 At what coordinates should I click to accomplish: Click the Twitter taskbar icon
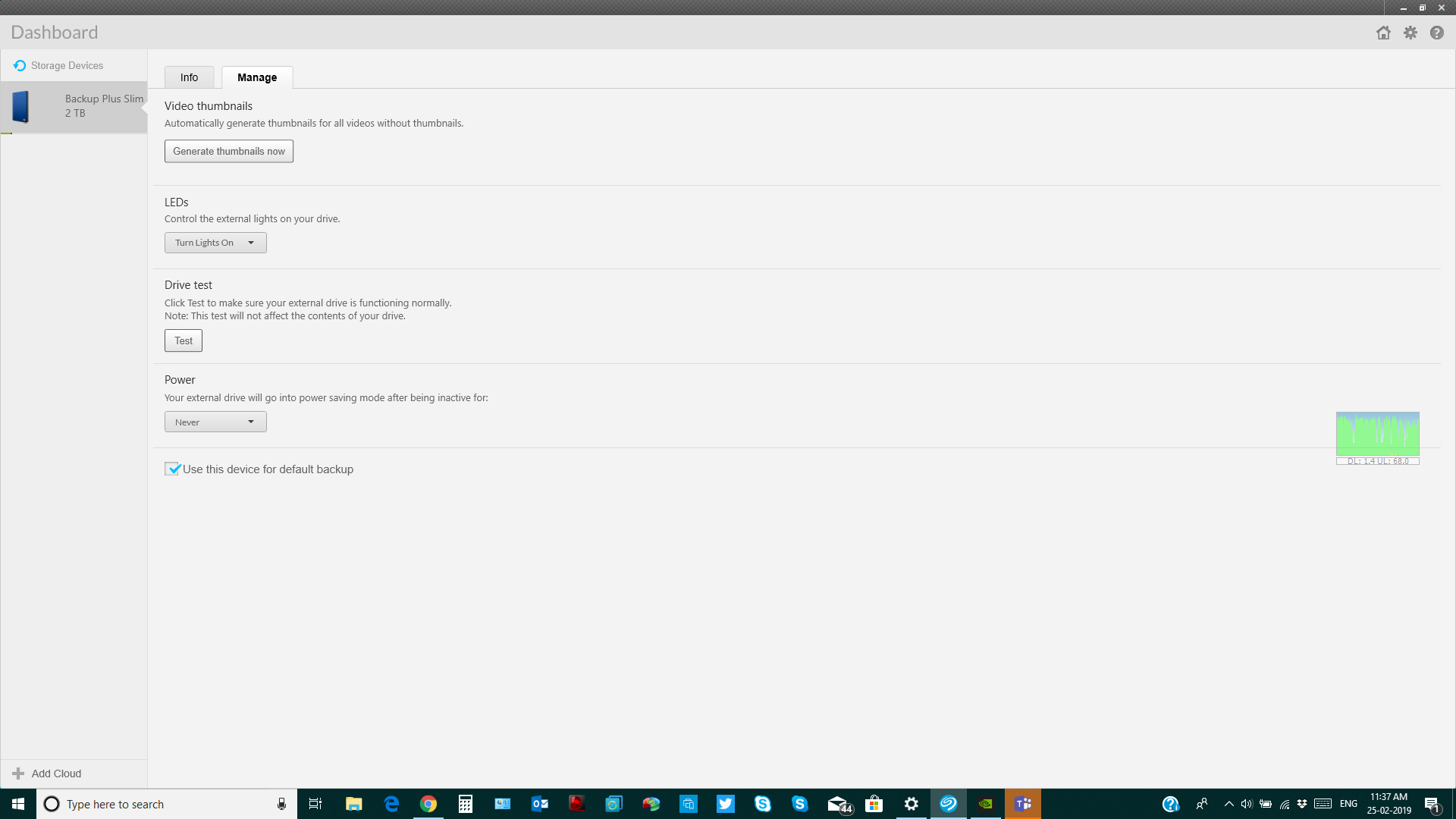click(726, 804)
